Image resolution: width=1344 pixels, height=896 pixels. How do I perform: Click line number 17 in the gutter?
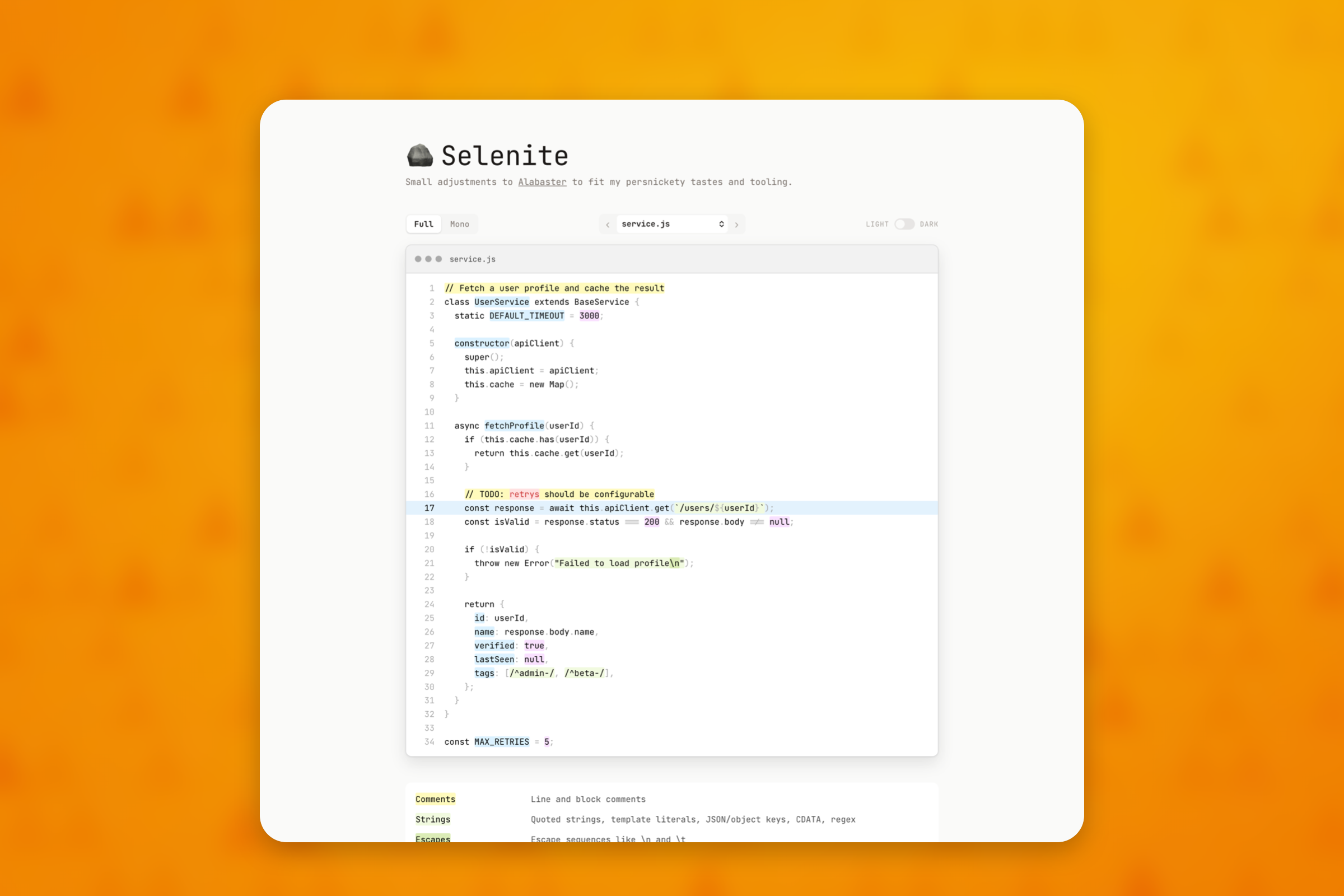click(429, 508)
